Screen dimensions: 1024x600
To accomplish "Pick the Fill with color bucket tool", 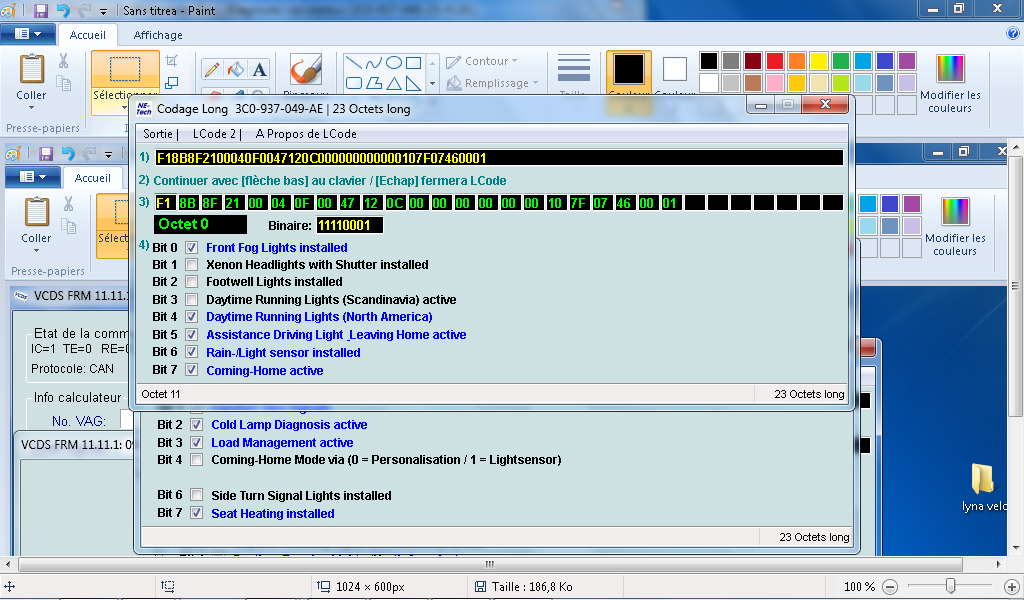I will 236,69.
